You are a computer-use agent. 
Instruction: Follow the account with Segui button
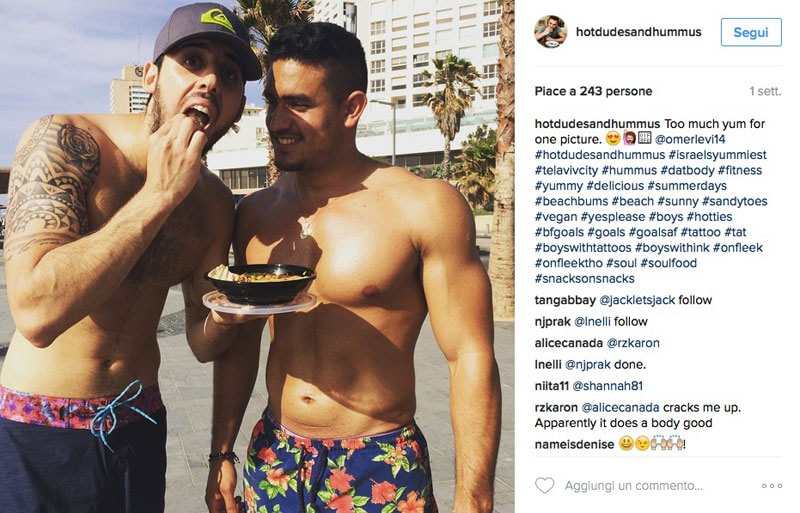point(751,32)
